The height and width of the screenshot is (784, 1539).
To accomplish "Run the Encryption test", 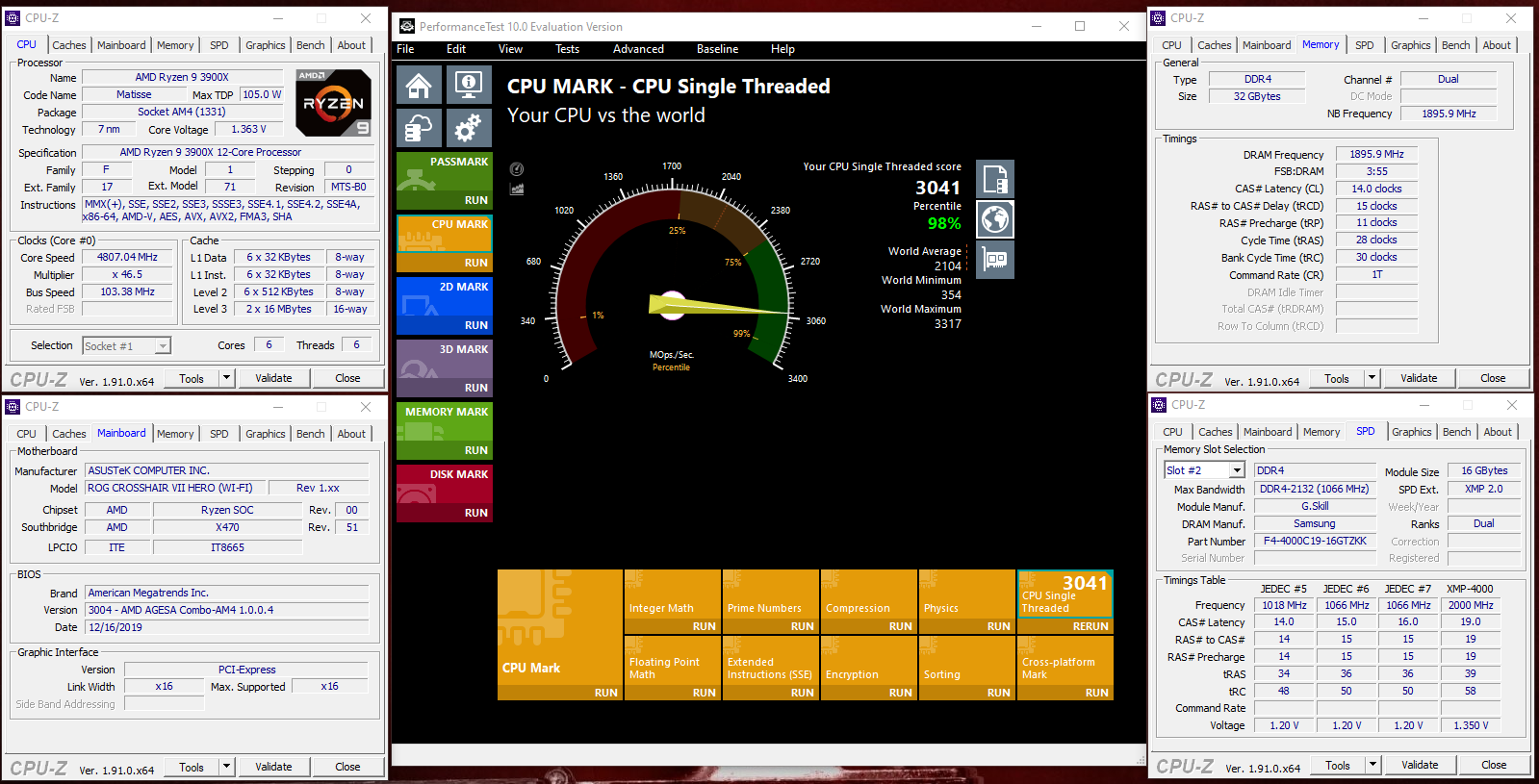I will (x=900, y=693).
